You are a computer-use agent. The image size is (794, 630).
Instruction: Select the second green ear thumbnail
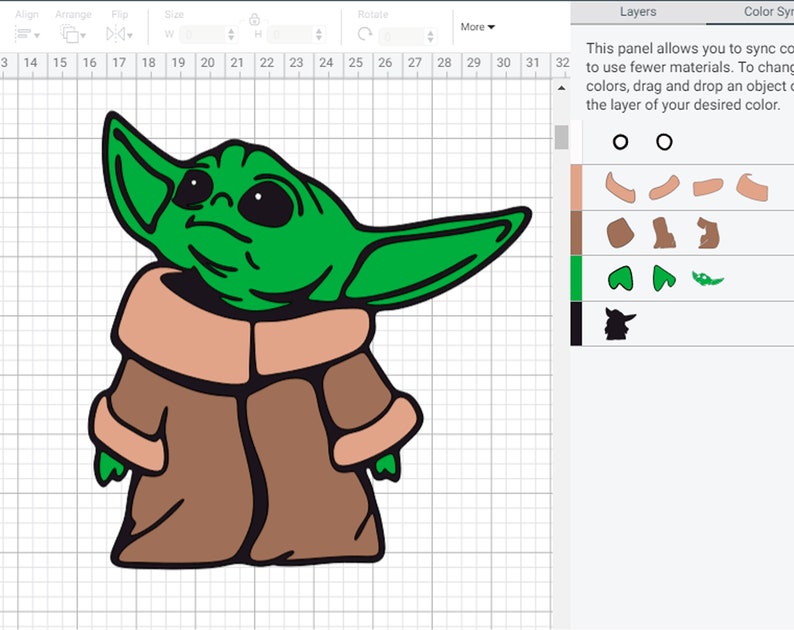point(664,278)
